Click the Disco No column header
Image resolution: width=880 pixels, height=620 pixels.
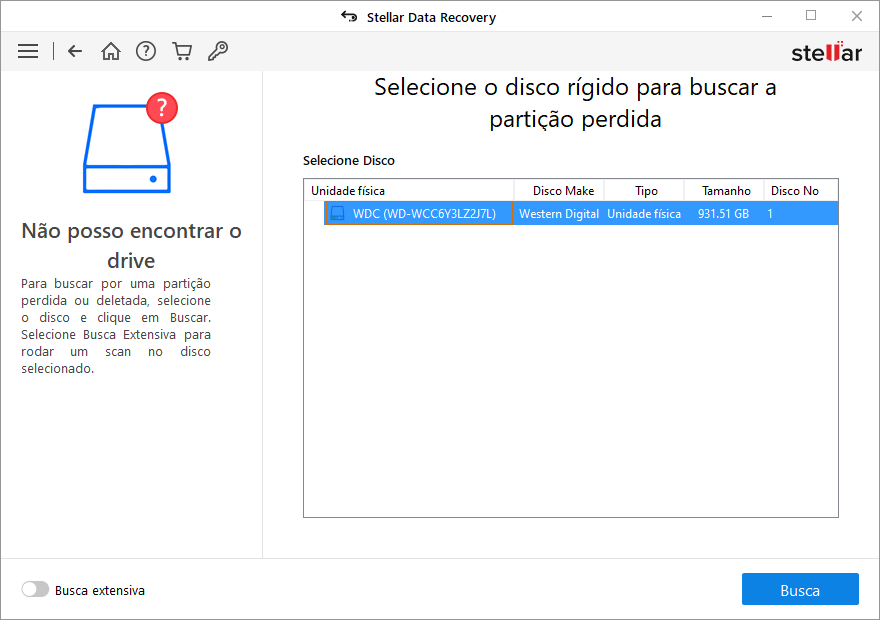click(x=801, y=191)
